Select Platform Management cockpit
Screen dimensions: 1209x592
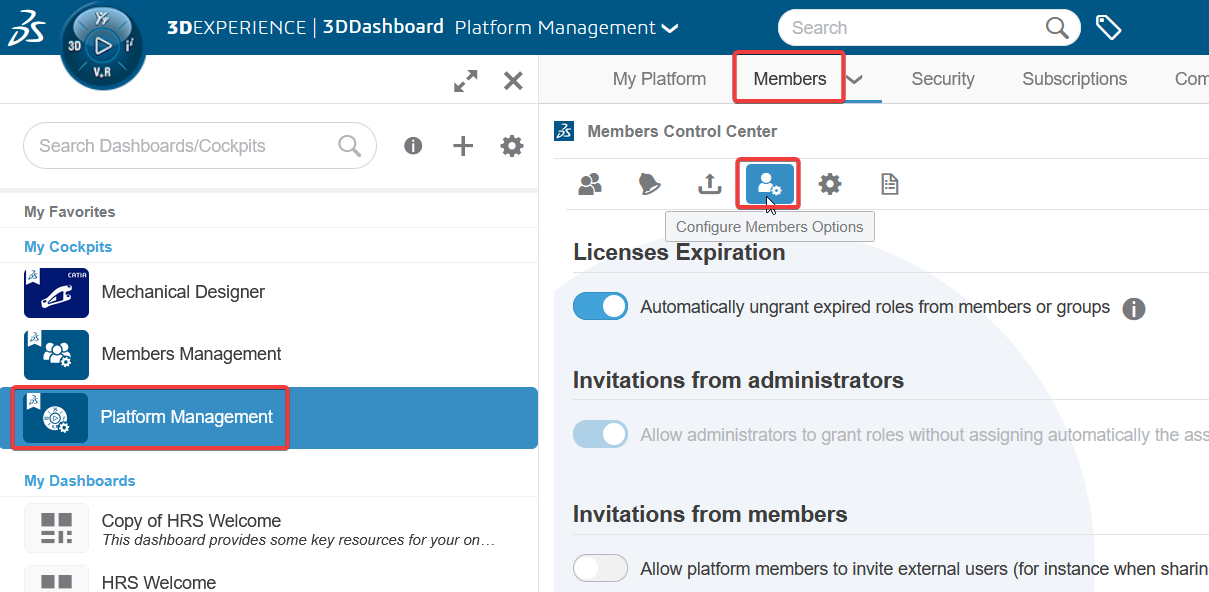coord(269,418)
